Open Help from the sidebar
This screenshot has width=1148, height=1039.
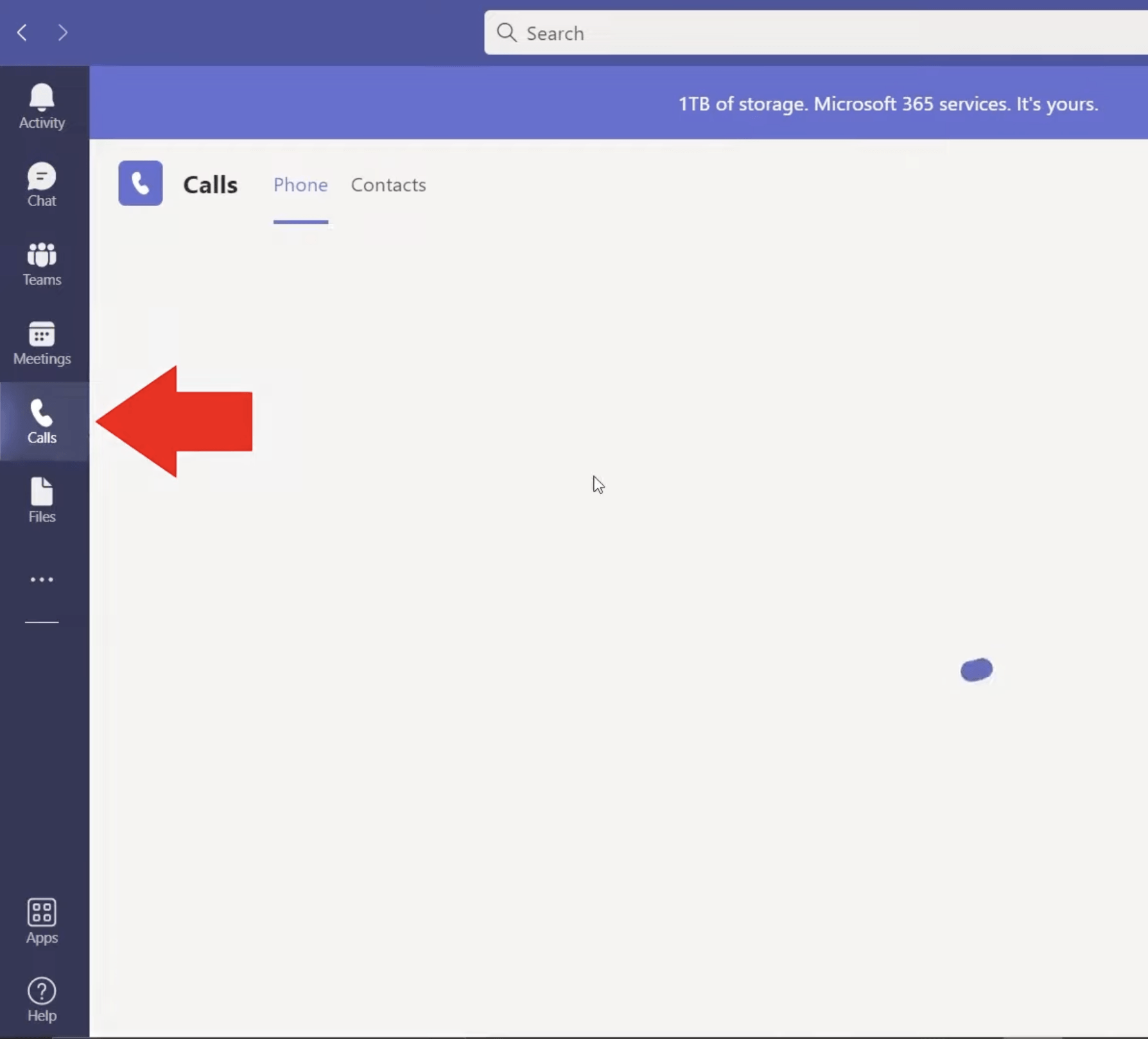click(42, 1000)
